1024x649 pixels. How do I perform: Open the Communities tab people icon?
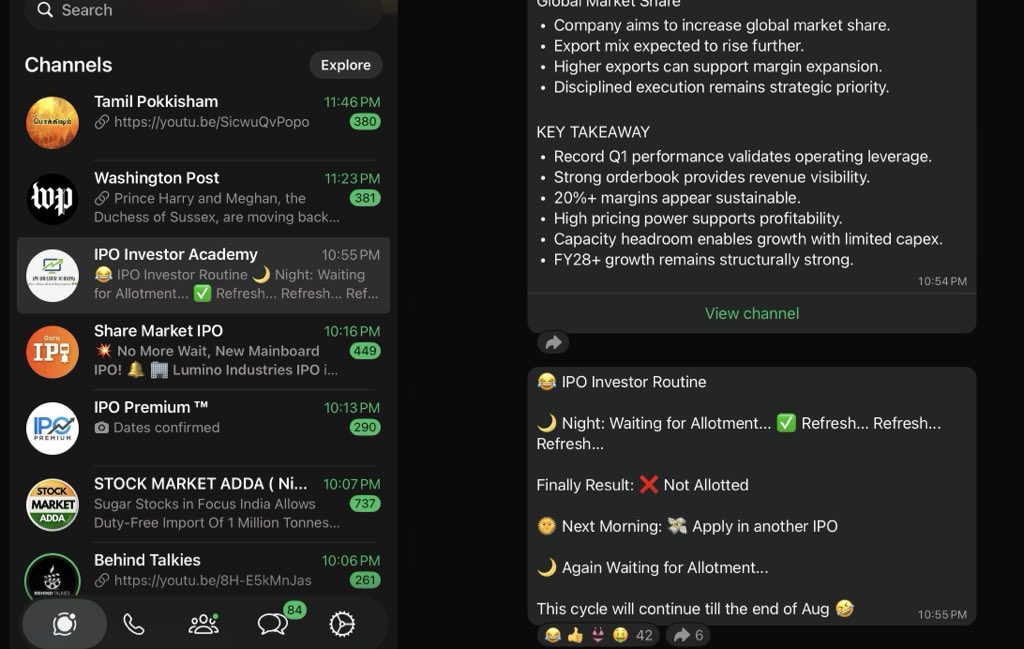(204, 624)
